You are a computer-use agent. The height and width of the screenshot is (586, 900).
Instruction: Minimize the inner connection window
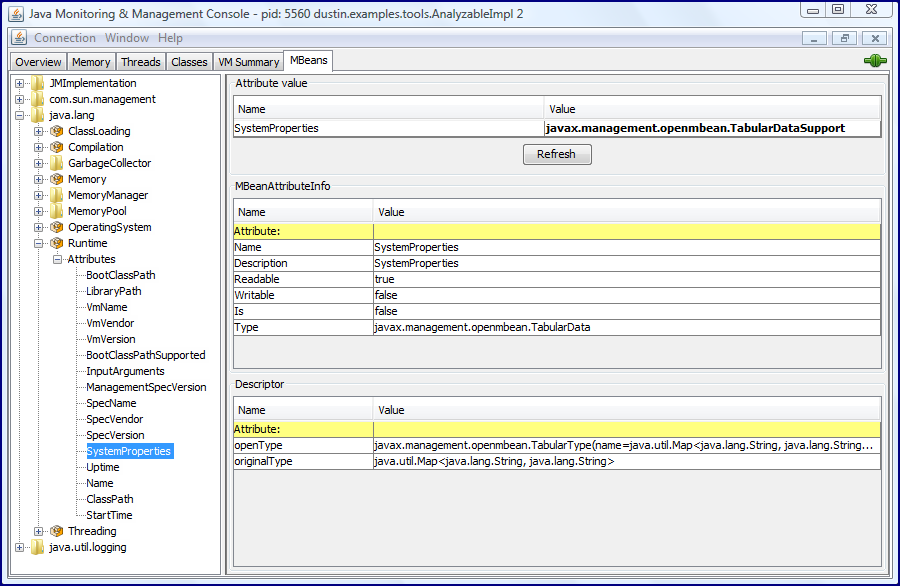tap(814, 38)
